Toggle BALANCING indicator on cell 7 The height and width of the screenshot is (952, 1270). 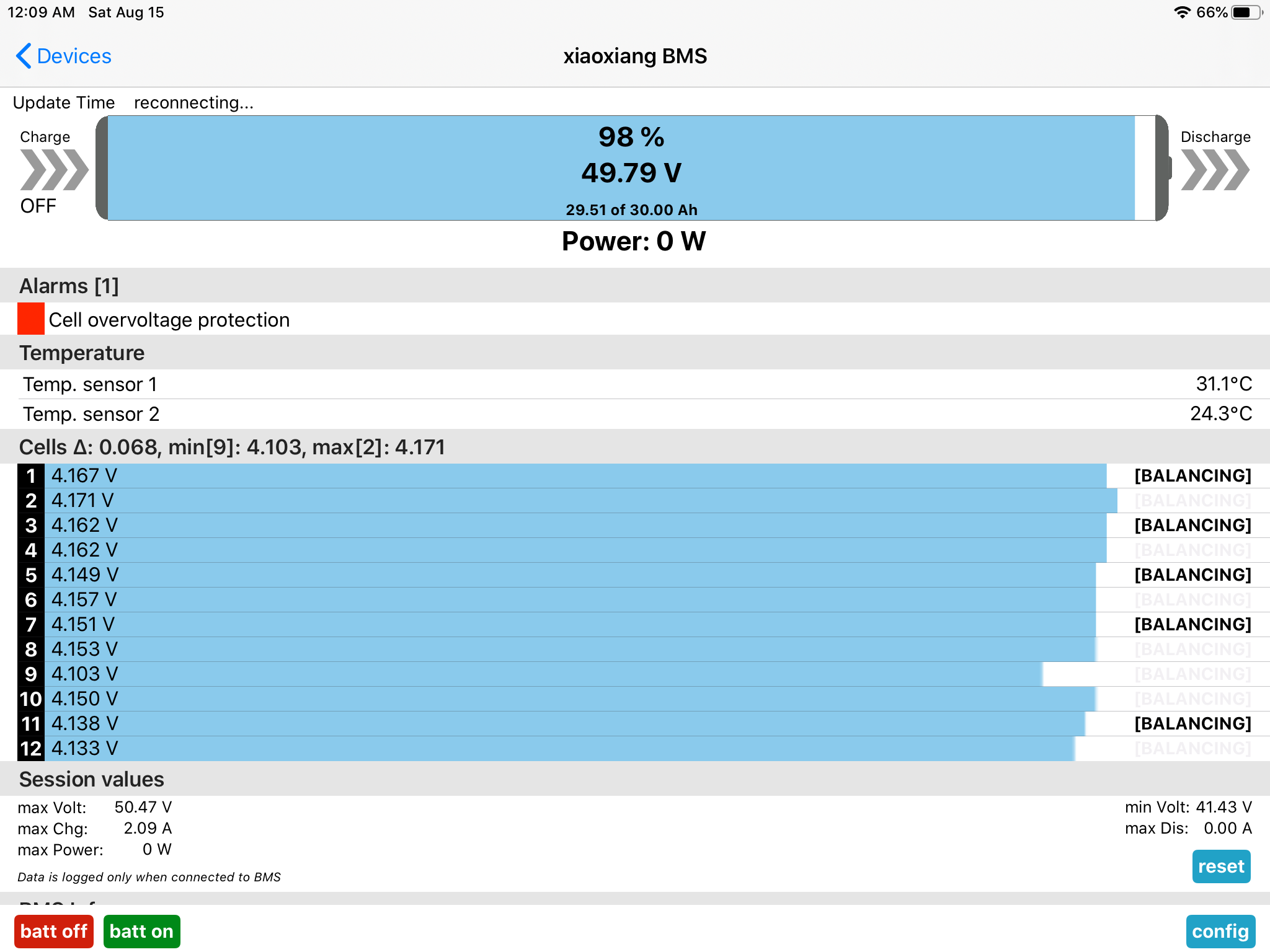(1192, 625)
